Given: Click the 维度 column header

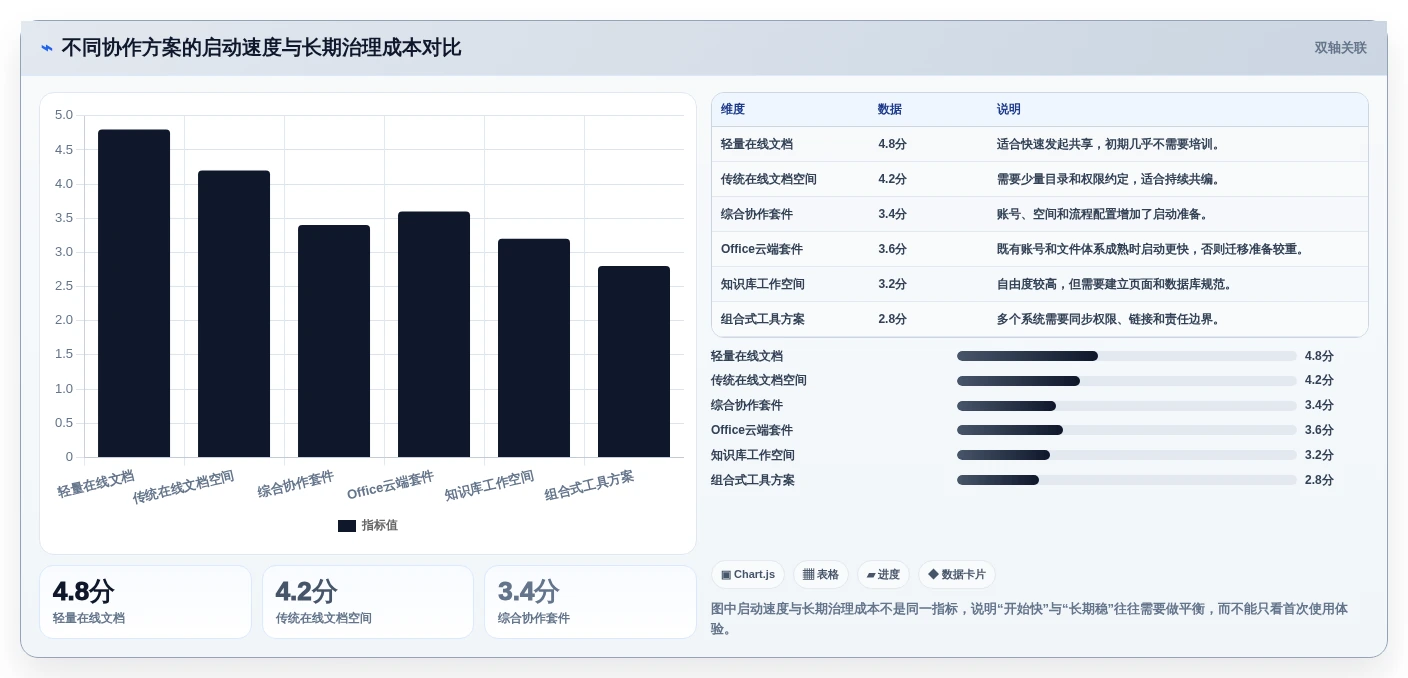Looking at the screenshot, I should point(733,109).
